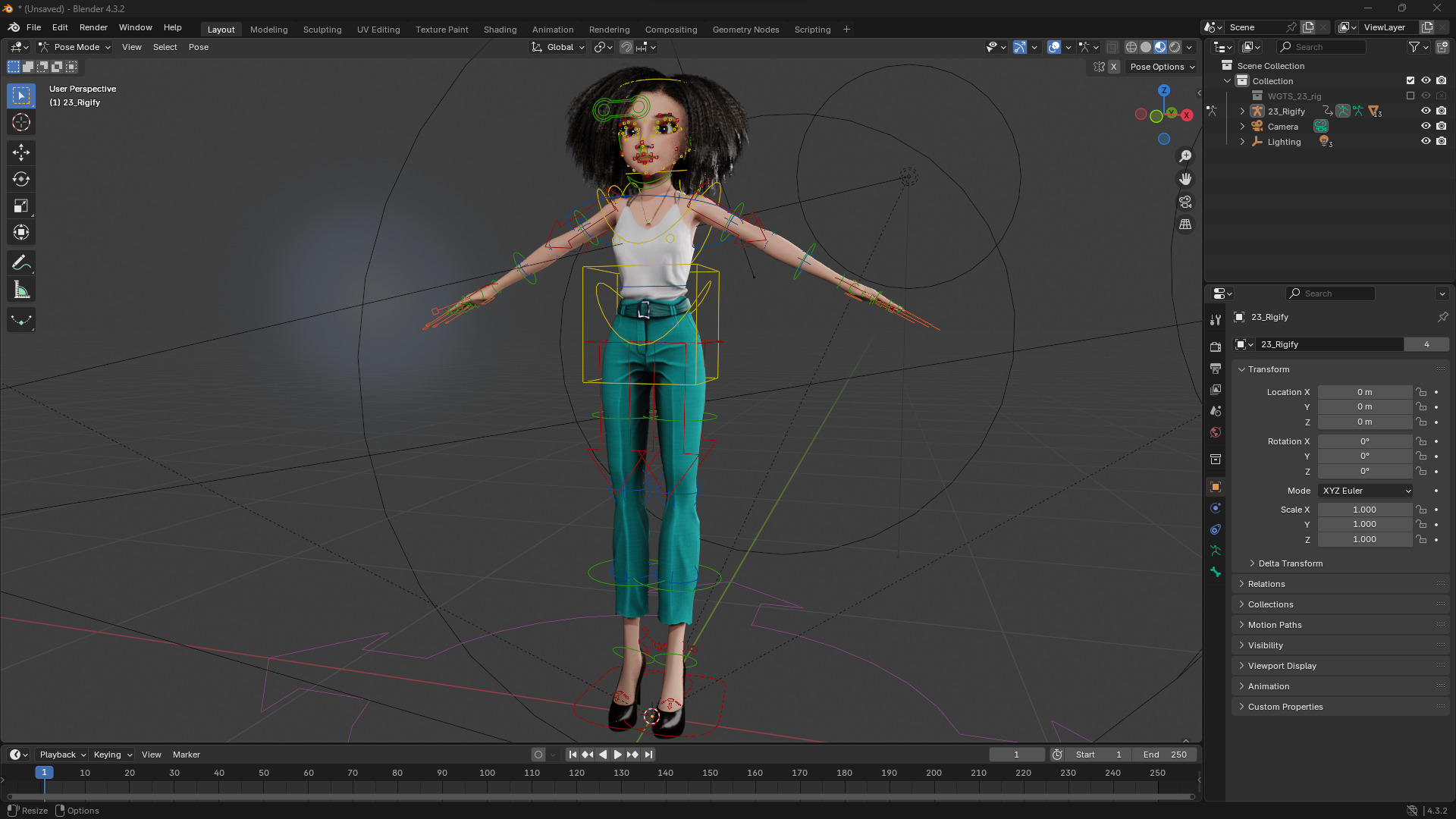Expand the Delta Transform section
Screen dimensions: 1456x819
click(x=1290, y=563)
